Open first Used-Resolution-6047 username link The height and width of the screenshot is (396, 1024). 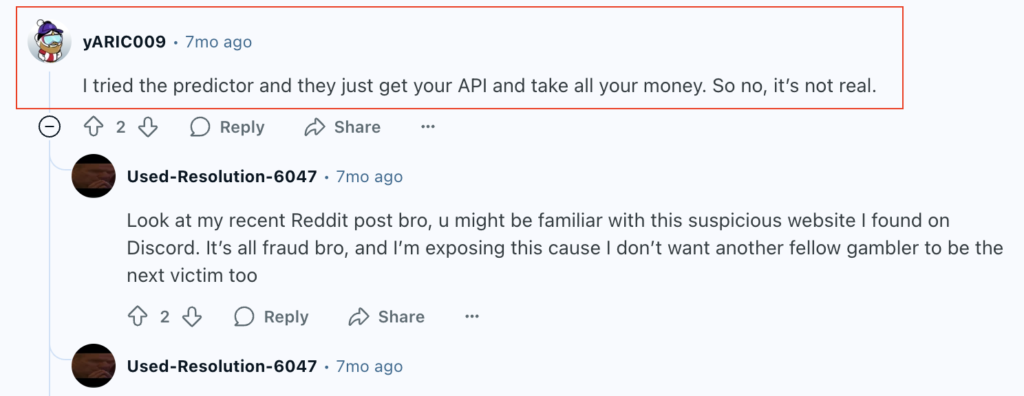222,176
